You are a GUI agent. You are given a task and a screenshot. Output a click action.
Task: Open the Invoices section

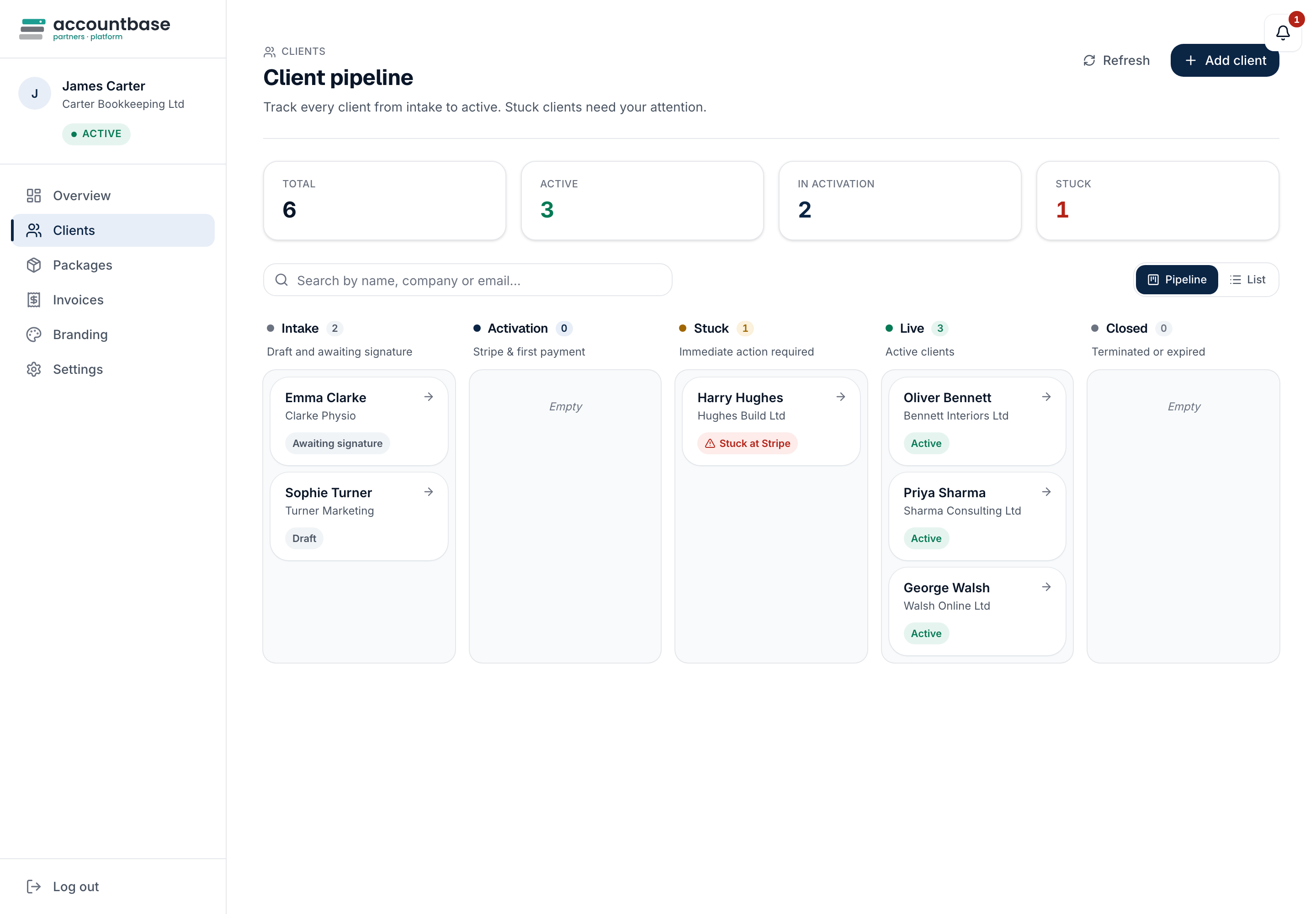coord(113,300)
